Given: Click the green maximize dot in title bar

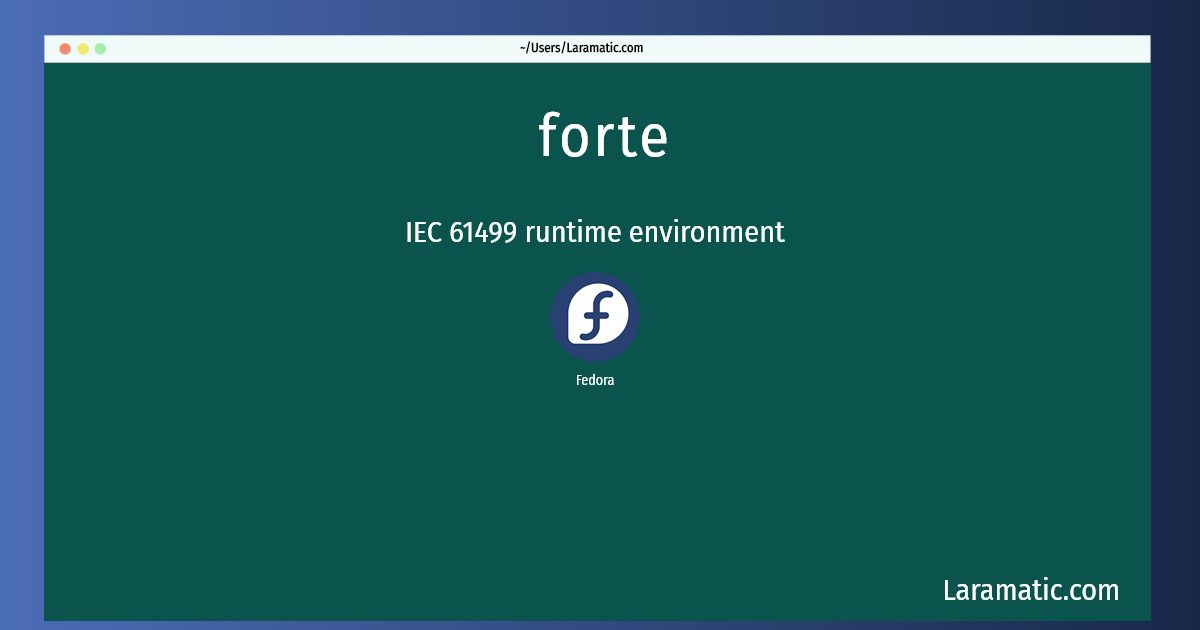Looking at the screenshot, I should point(100,48).
